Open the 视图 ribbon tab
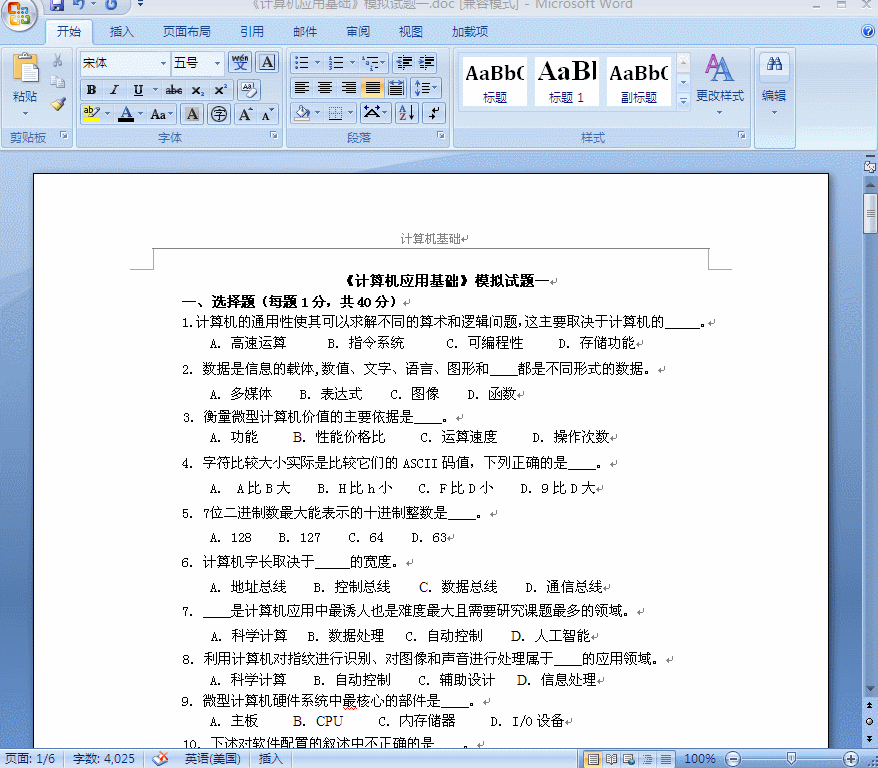Screen dimensions: 878x768 click(x=410, y=31)
